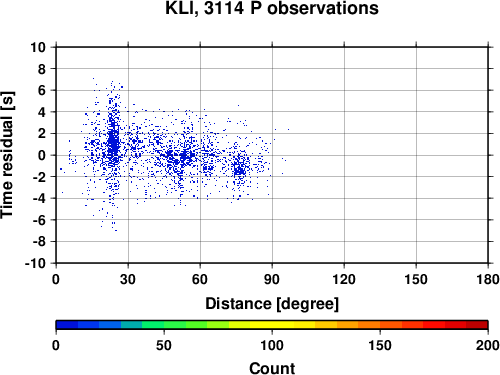Click the y-axis tick label 10
Screen dimensions: 500x375
[38, 47]
